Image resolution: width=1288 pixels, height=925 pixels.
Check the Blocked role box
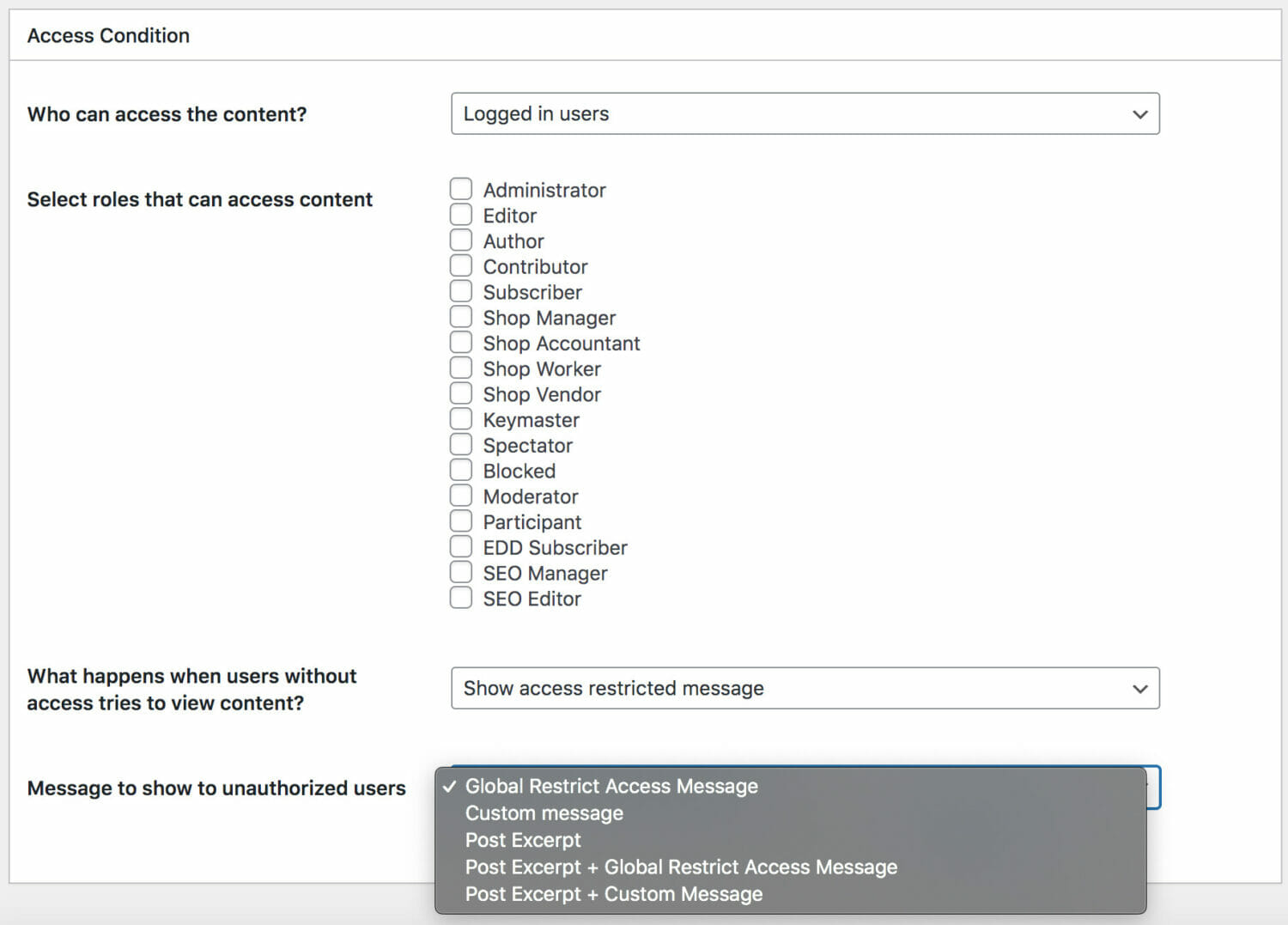coord(461,470)
